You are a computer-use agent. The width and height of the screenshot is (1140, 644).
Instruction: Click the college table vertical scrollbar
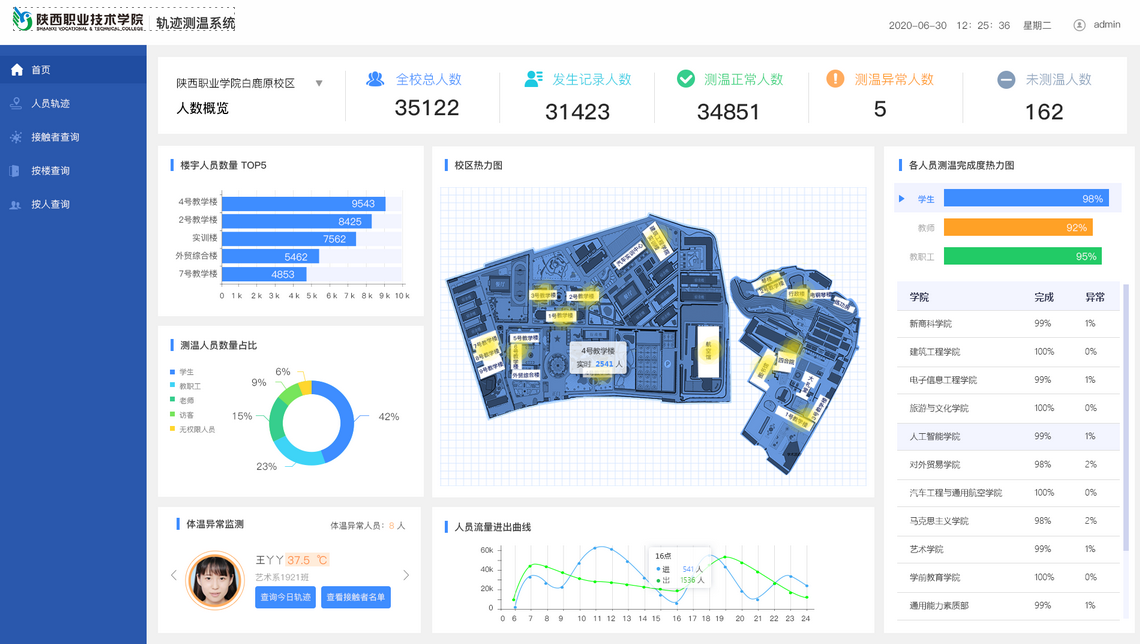point(1126,420)
